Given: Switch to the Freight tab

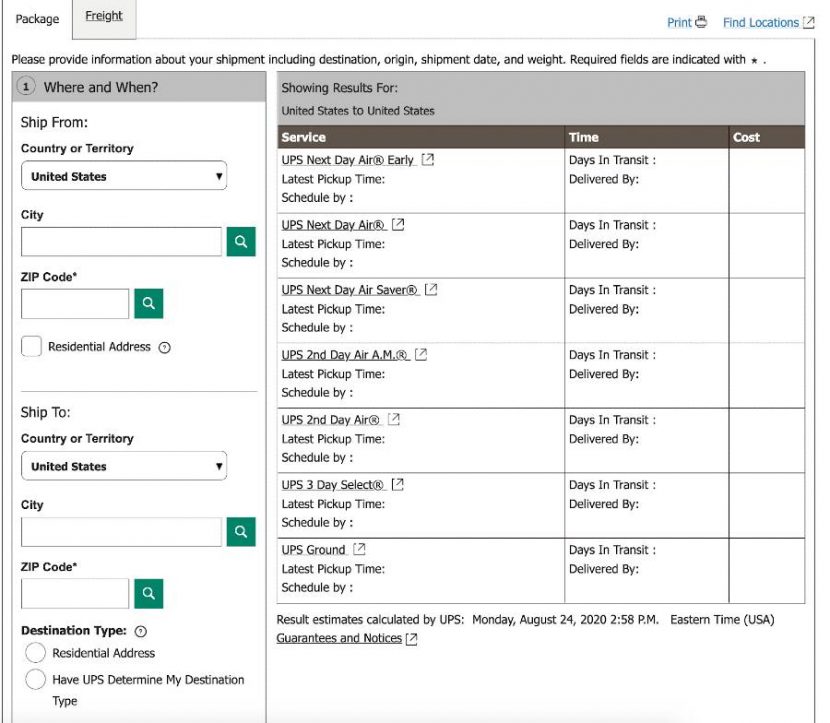Looking at the screenshot, I should [x=104, y=16].
